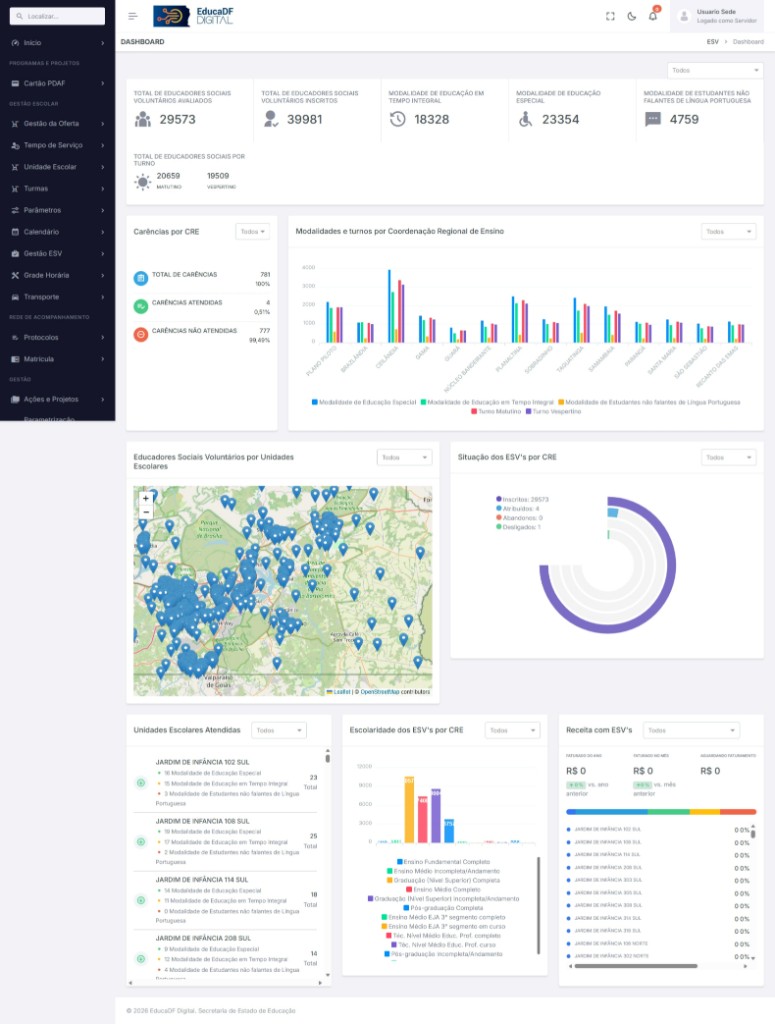This screenshot has height=1024, width=775.
Task: Open the Leaflet attribution link
Action: tap(341, 692)
